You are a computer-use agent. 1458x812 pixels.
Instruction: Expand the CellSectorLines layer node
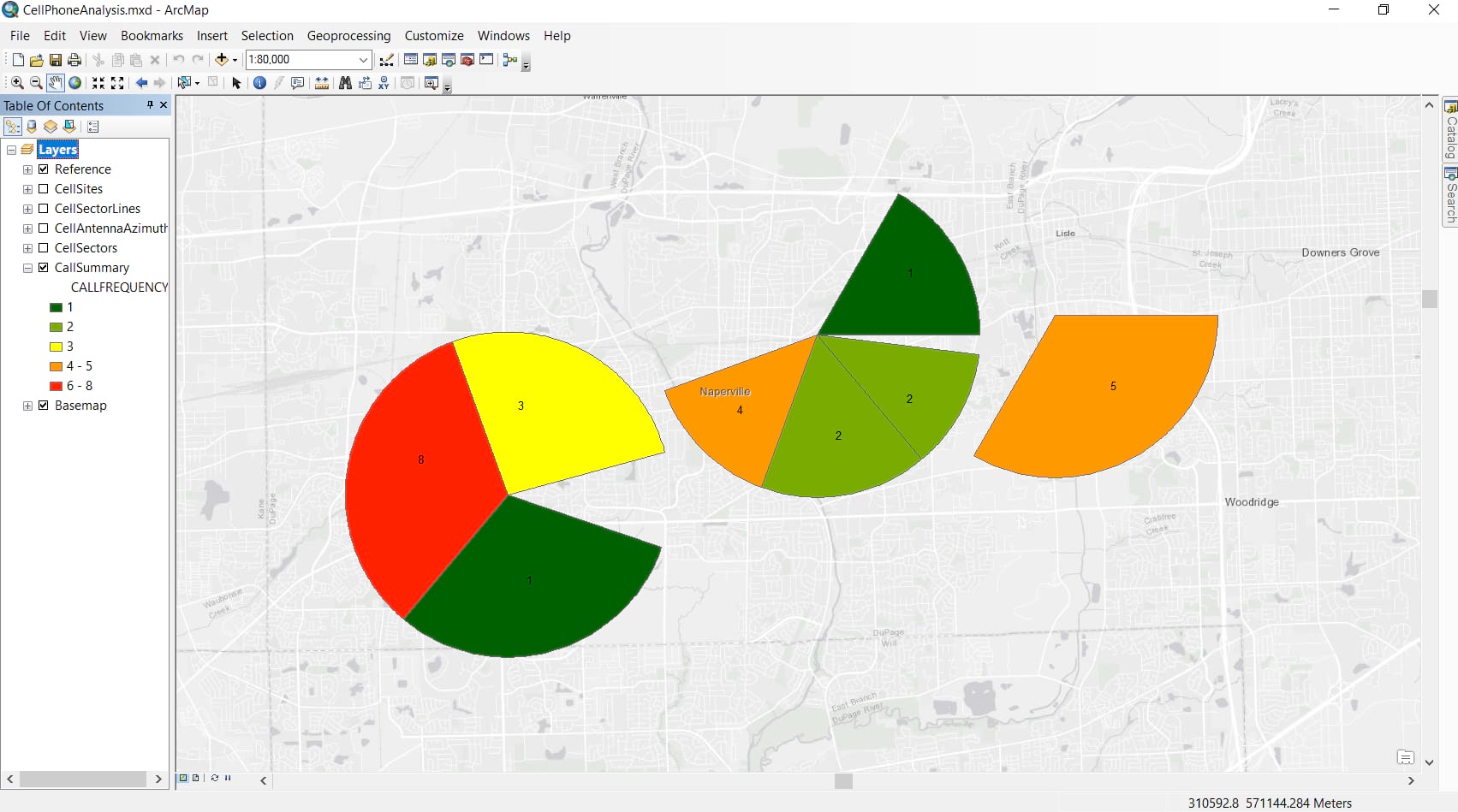click(x=27, y=209)
